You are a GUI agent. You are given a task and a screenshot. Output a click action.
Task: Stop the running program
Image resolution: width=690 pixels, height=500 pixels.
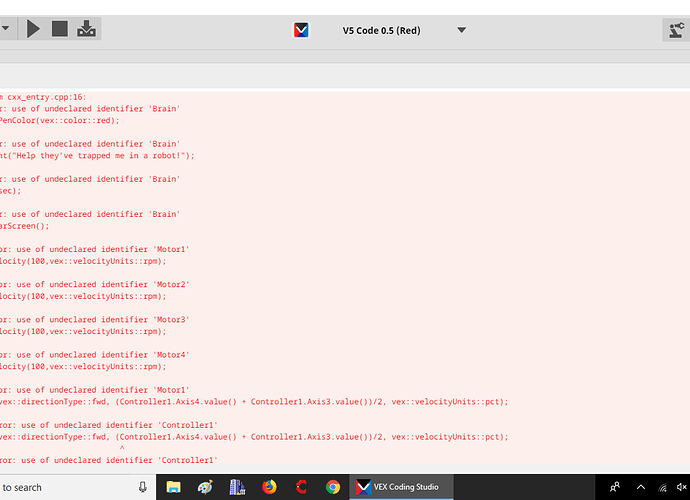[59, 29]
